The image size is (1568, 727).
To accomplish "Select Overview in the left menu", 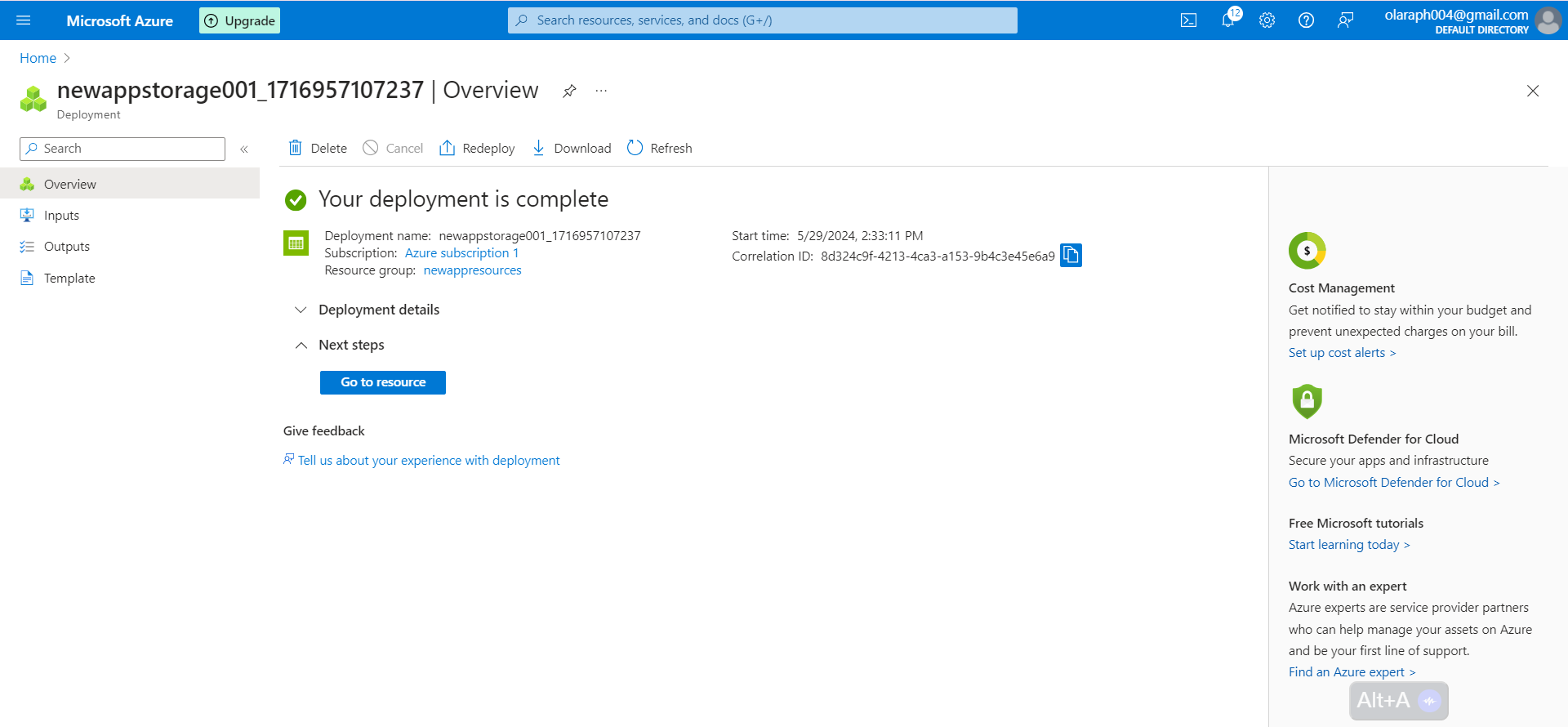I will (130, 184).
